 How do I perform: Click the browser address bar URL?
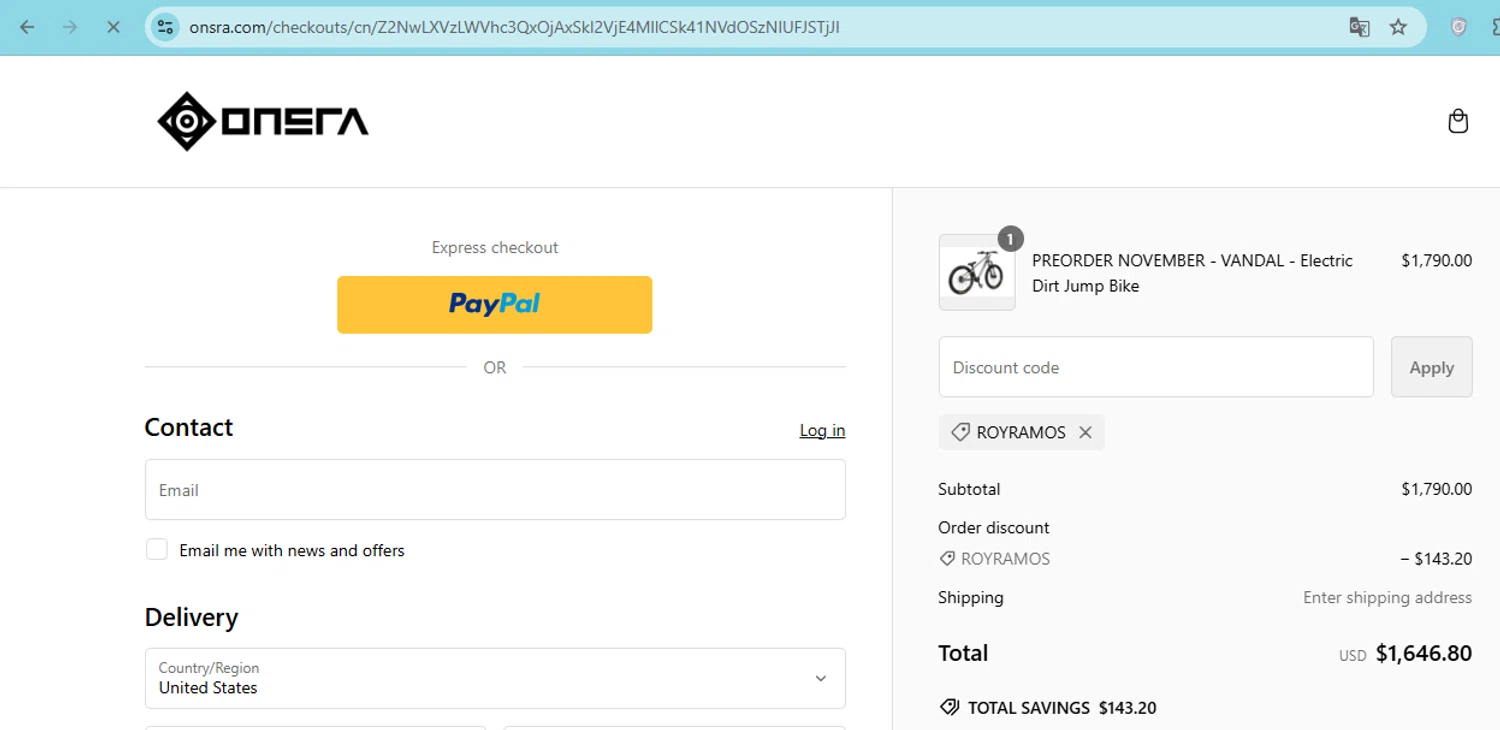tap(514, 27)
